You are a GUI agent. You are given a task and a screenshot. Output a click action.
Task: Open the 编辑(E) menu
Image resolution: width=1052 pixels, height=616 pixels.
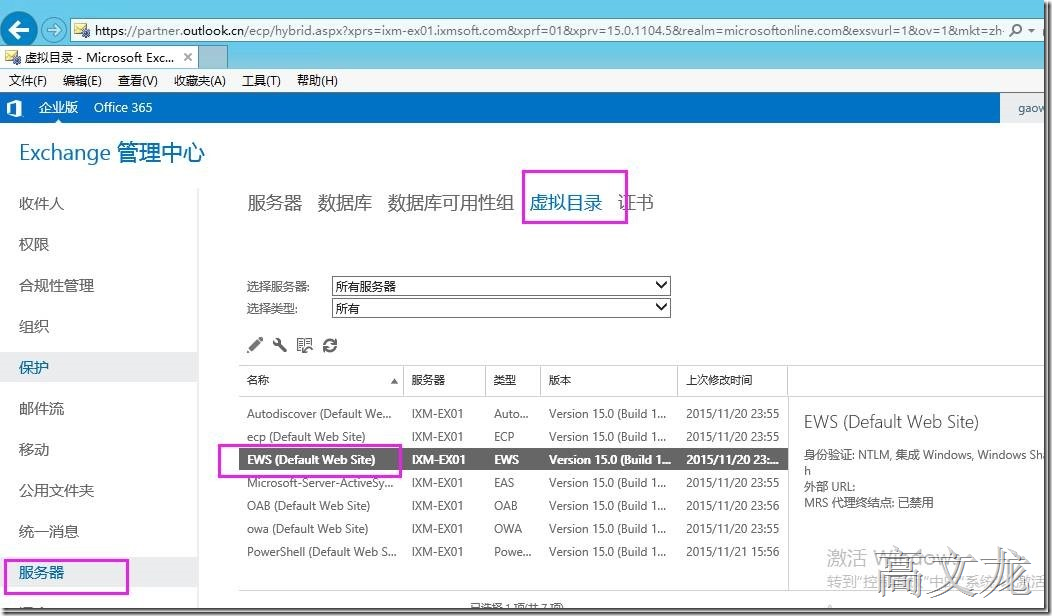pos(82,81)
